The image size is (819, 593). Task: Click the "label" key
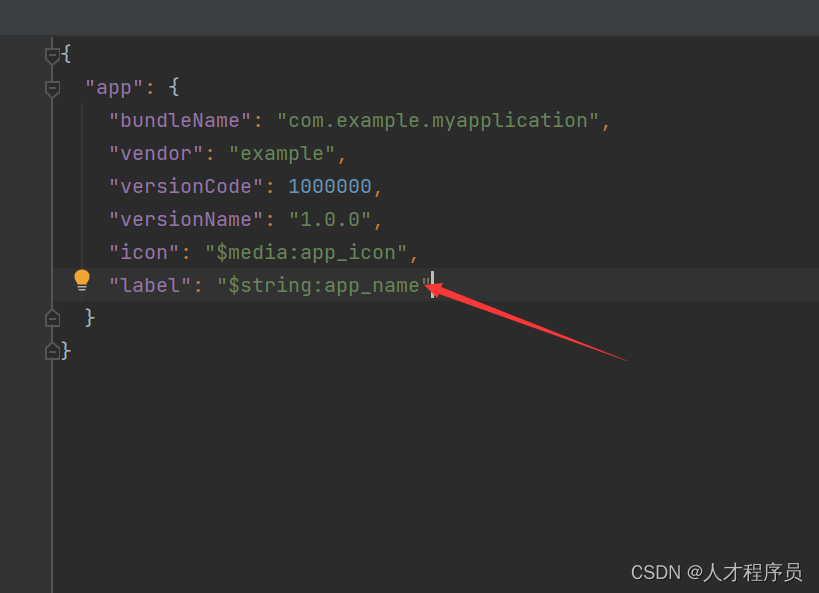point(150,286)
